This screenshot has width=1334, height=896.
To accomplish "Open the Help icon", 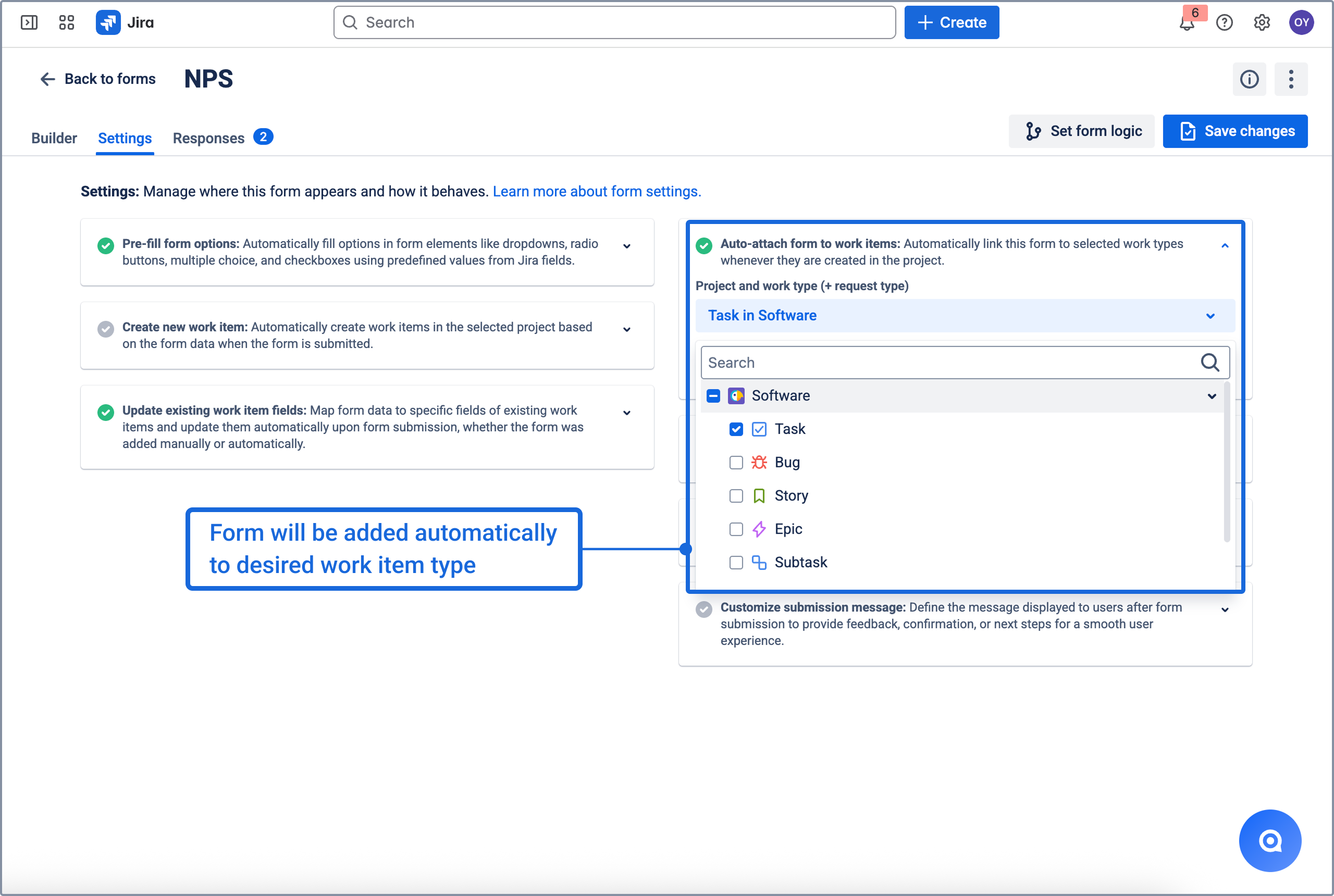I will [x=1224, y=22].
